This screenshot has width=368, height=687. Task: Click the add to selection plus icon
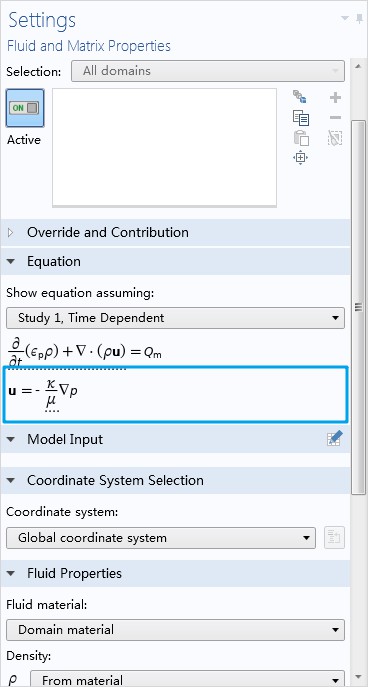point(335,97)
